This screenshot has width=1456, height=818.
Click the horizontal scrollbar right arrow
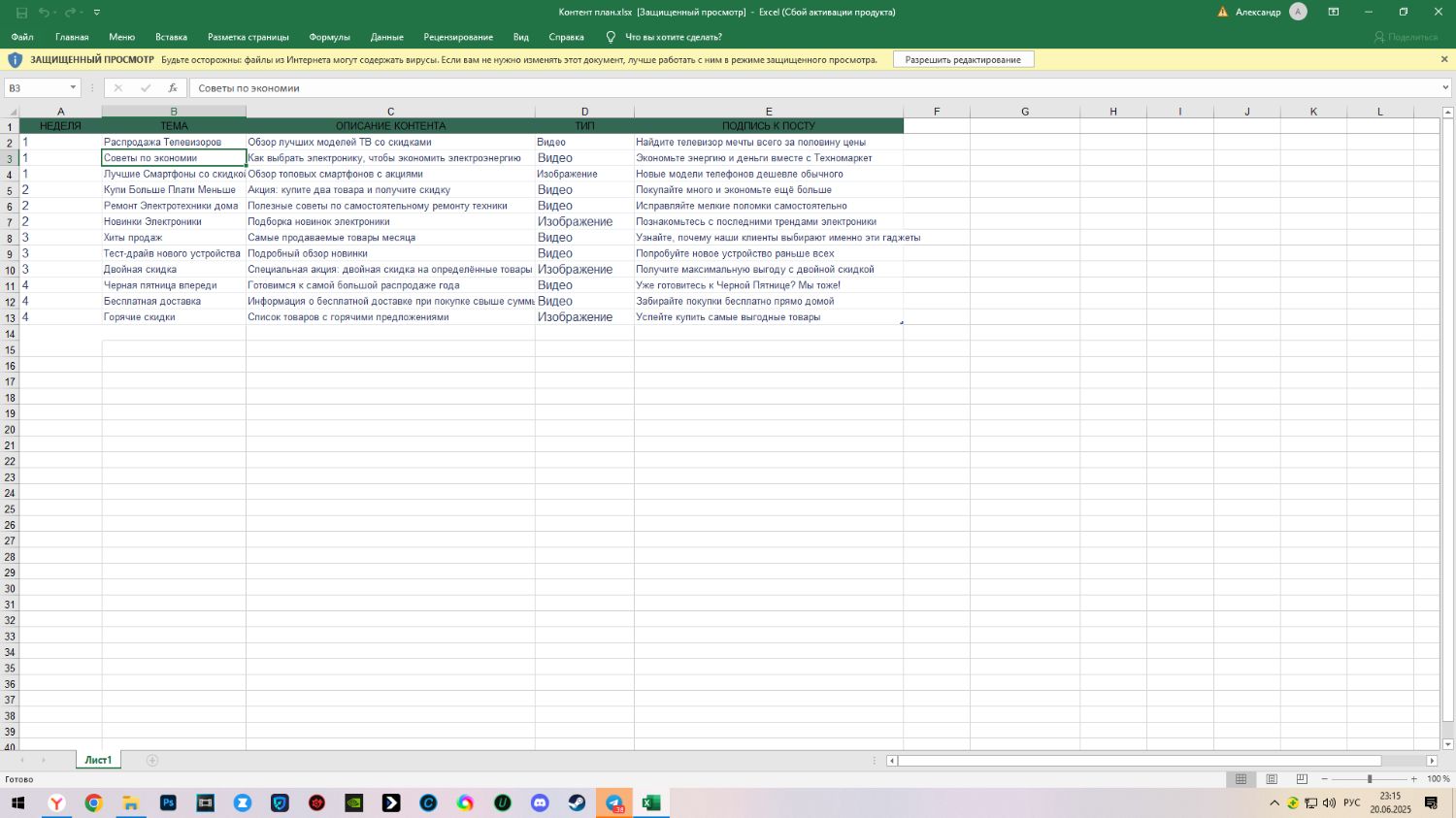click(1431, 761)
